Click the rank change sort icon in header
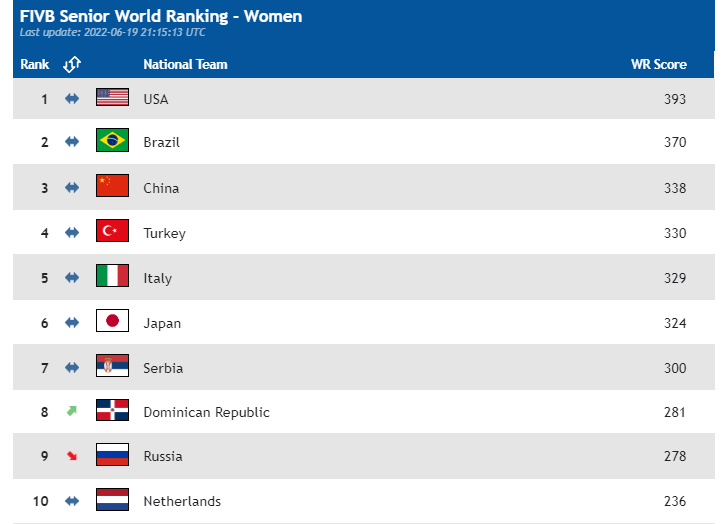728x524 pixels. coord(72,64)
